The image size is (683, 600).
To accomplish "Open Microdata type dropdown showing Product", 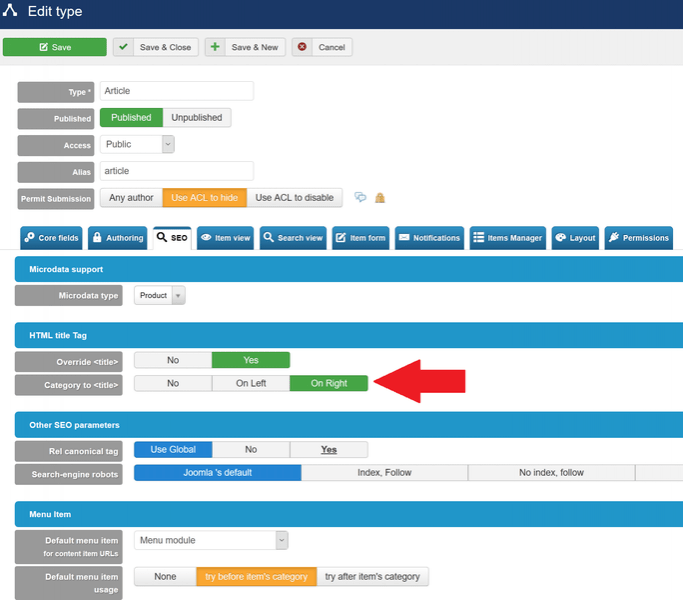I will click(x=160, y=295).
